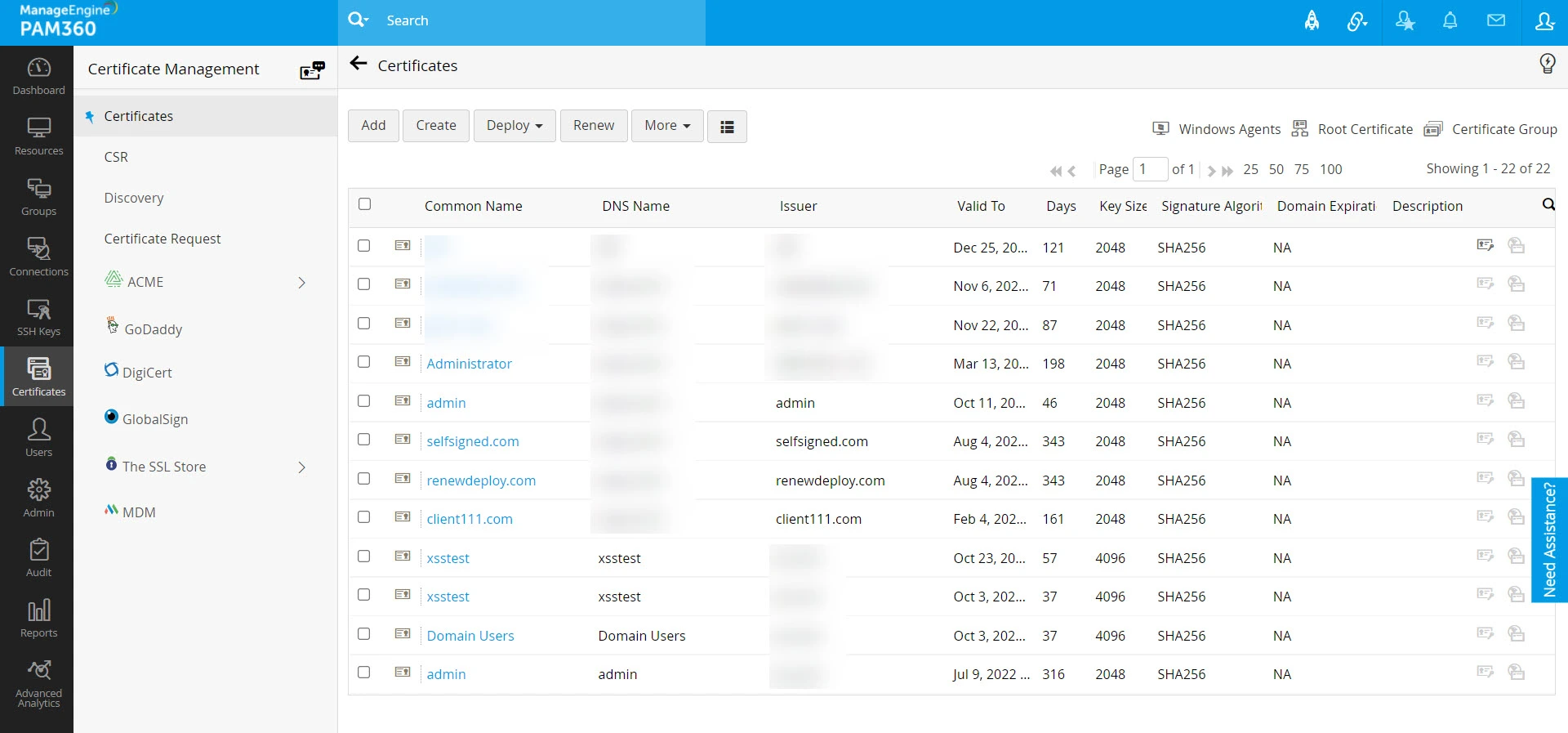Expand The SSL Store submenu
The image size is (1568, 733).
(301, 467)
